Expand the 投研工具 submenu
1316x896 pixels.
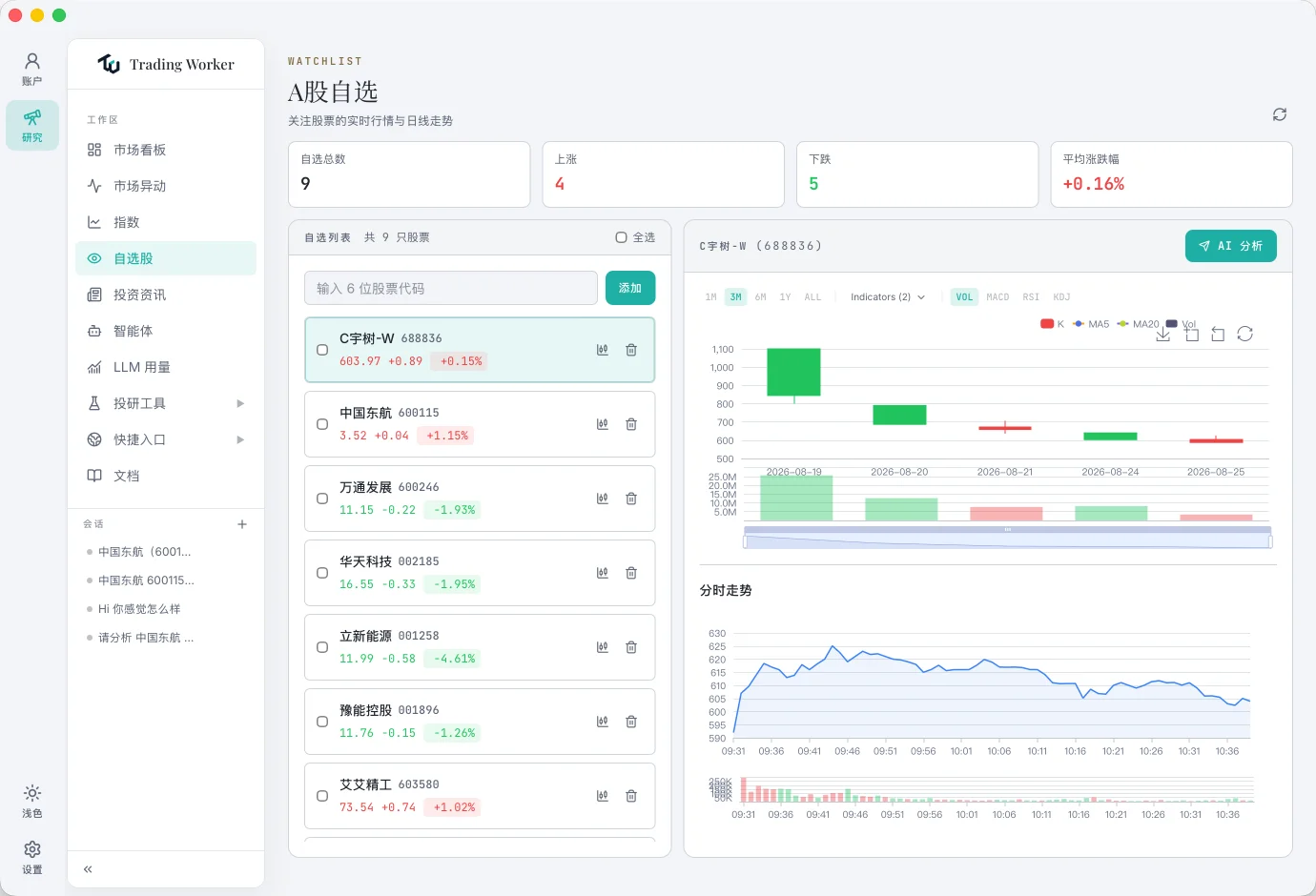point(166,403)
